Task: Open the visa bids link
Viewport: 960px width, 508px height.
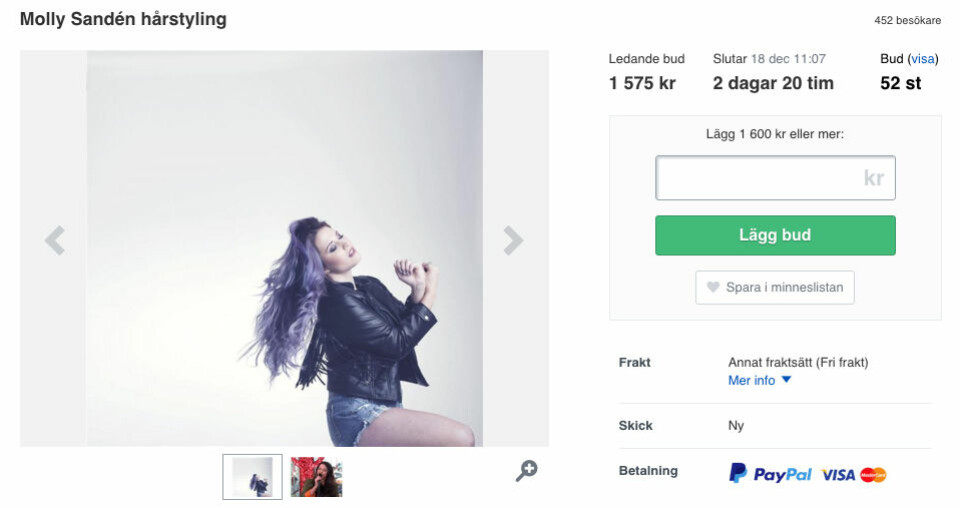Action: coord(922,59)
